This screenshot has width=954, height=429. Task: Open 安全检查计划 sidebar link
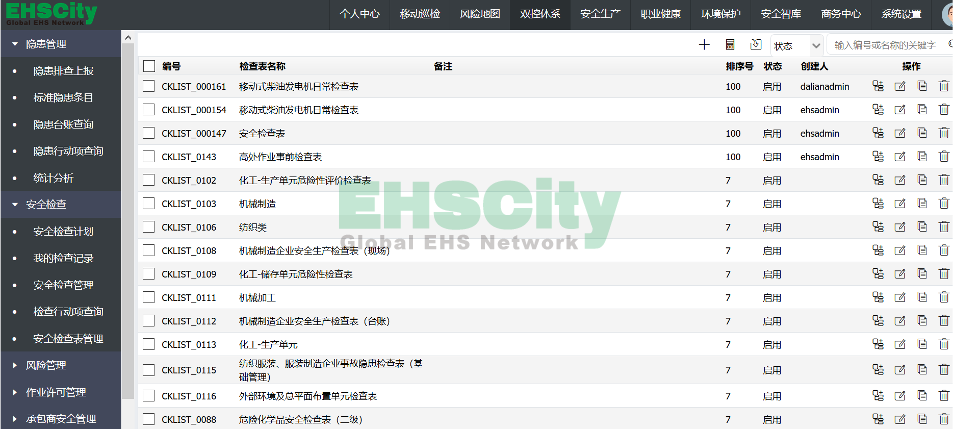point(63,231)
